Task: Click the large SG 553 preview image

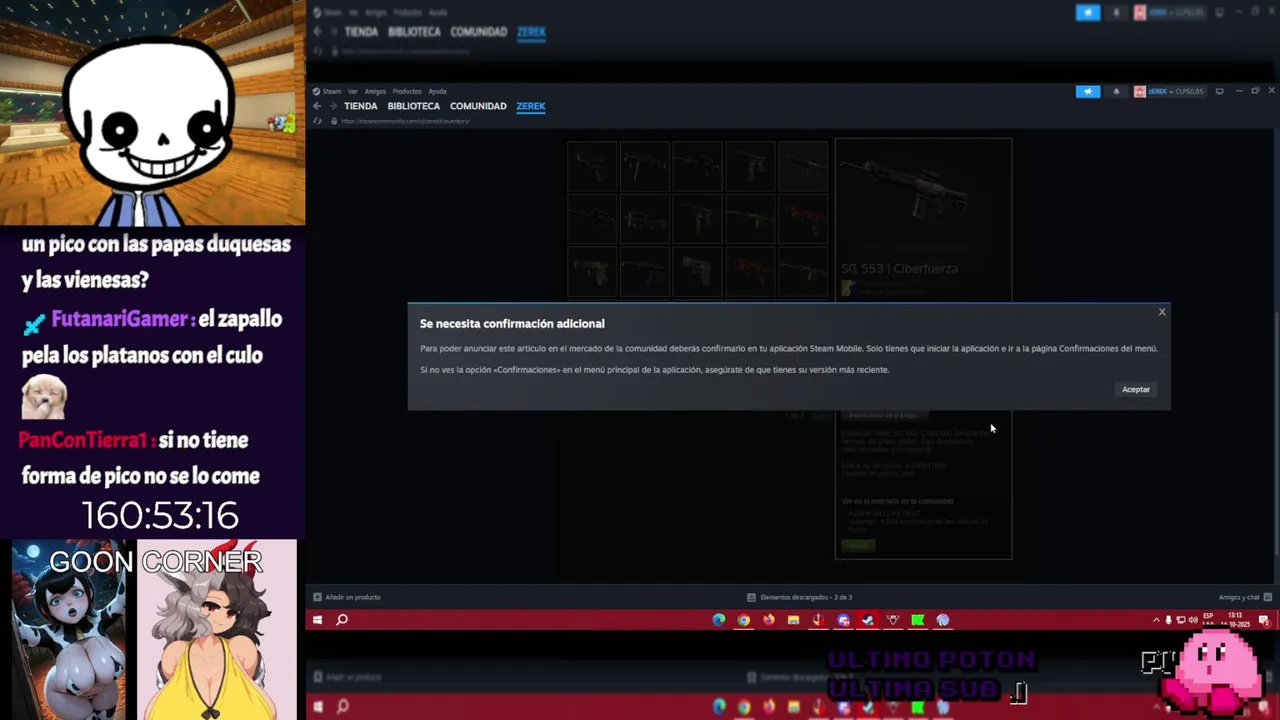Action: pos(923,197)
